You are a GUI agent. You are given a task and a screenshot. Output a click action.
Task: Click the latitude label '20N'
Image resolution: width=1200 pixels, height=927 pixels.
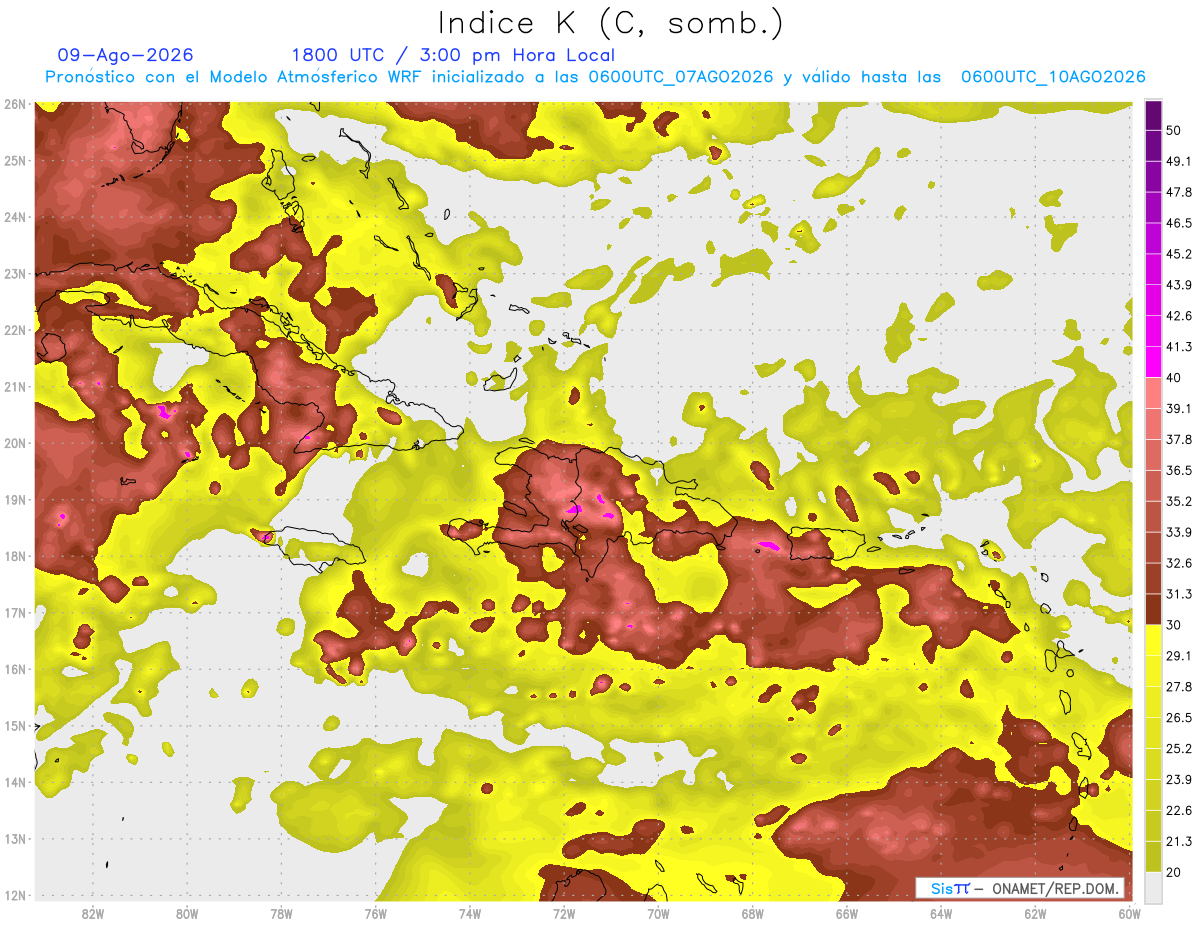(x=15, y=443)
